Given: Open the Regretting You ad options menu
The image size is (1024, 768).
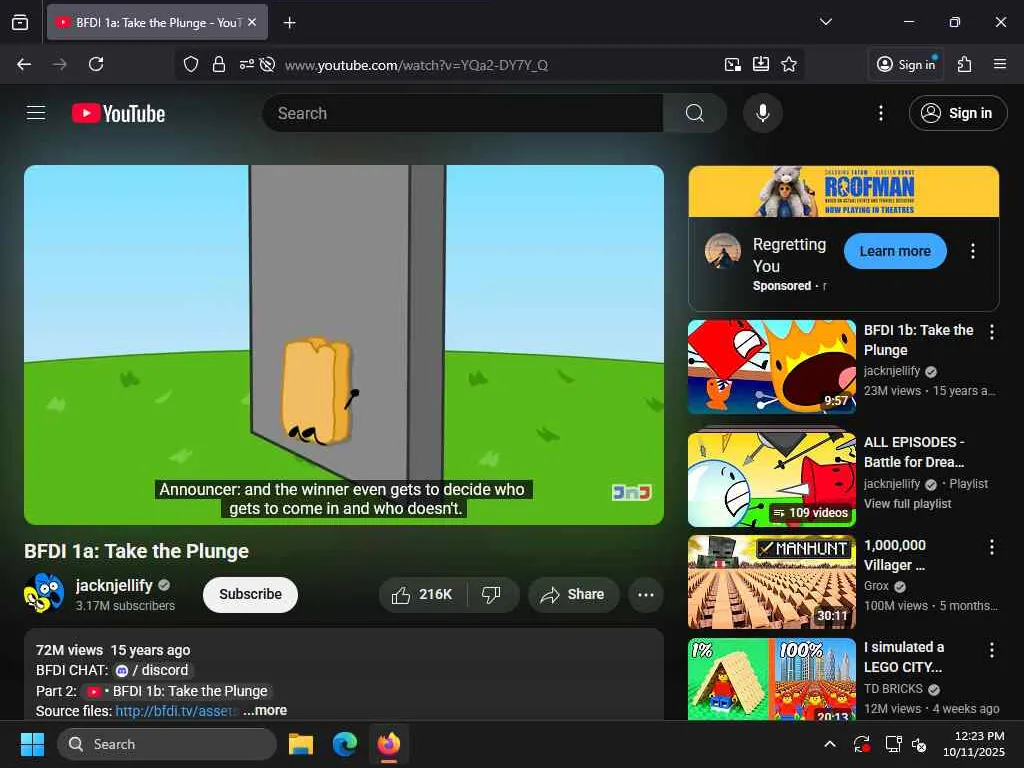Looking at the screenshot, I should coord(972,251).
